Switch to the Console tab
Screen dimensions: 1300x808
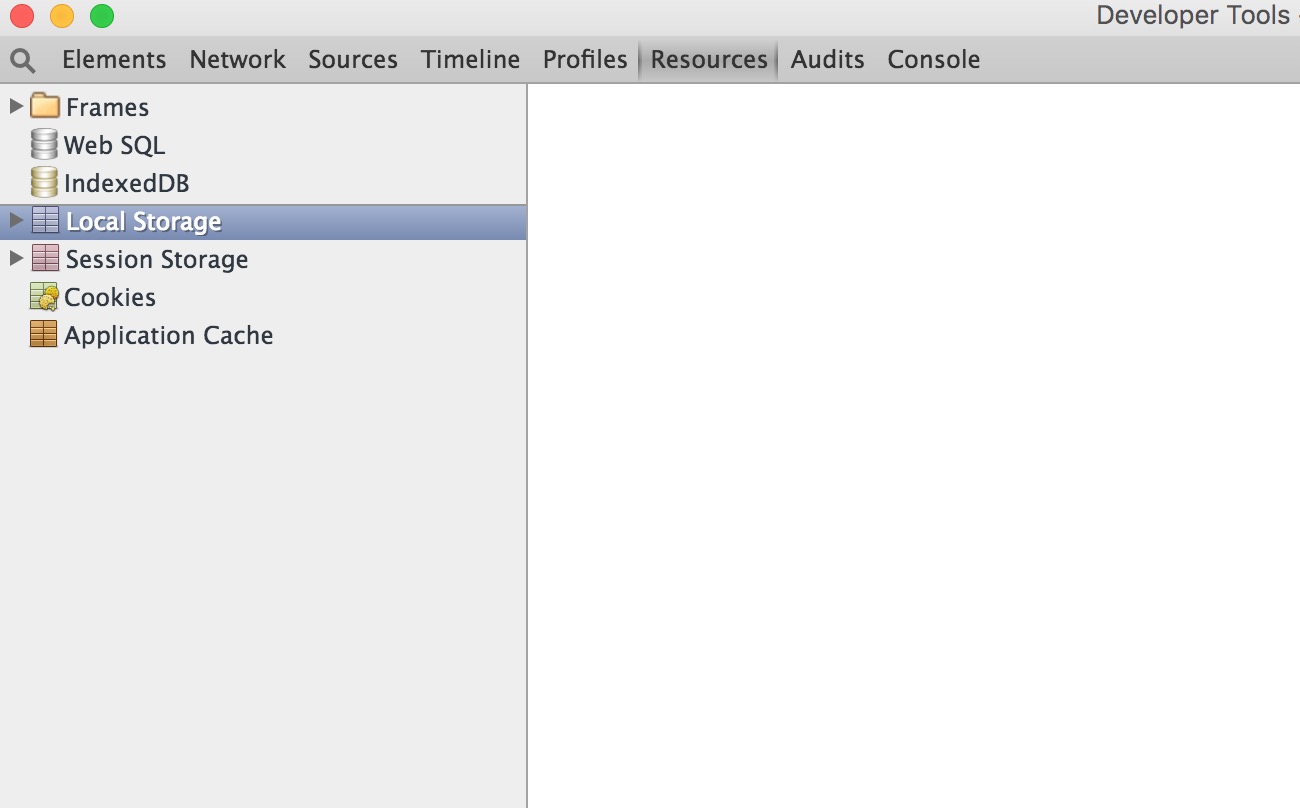click(933, 60)
